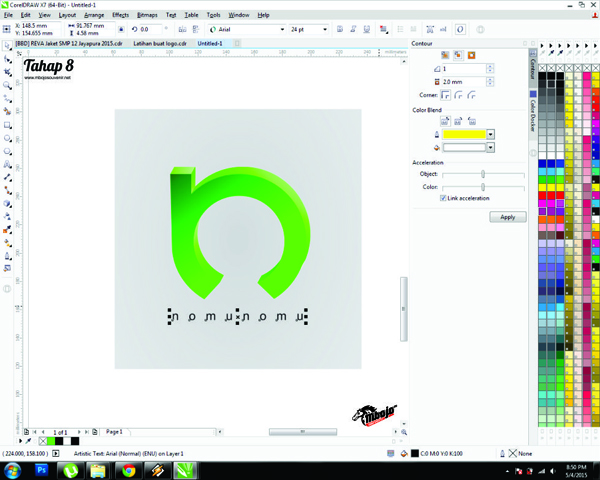Image resolution: width=600 pixels, height=480 pixels.
Task: Select the Rectangle tool in the toolbox
Action: [x=8, y=125]
